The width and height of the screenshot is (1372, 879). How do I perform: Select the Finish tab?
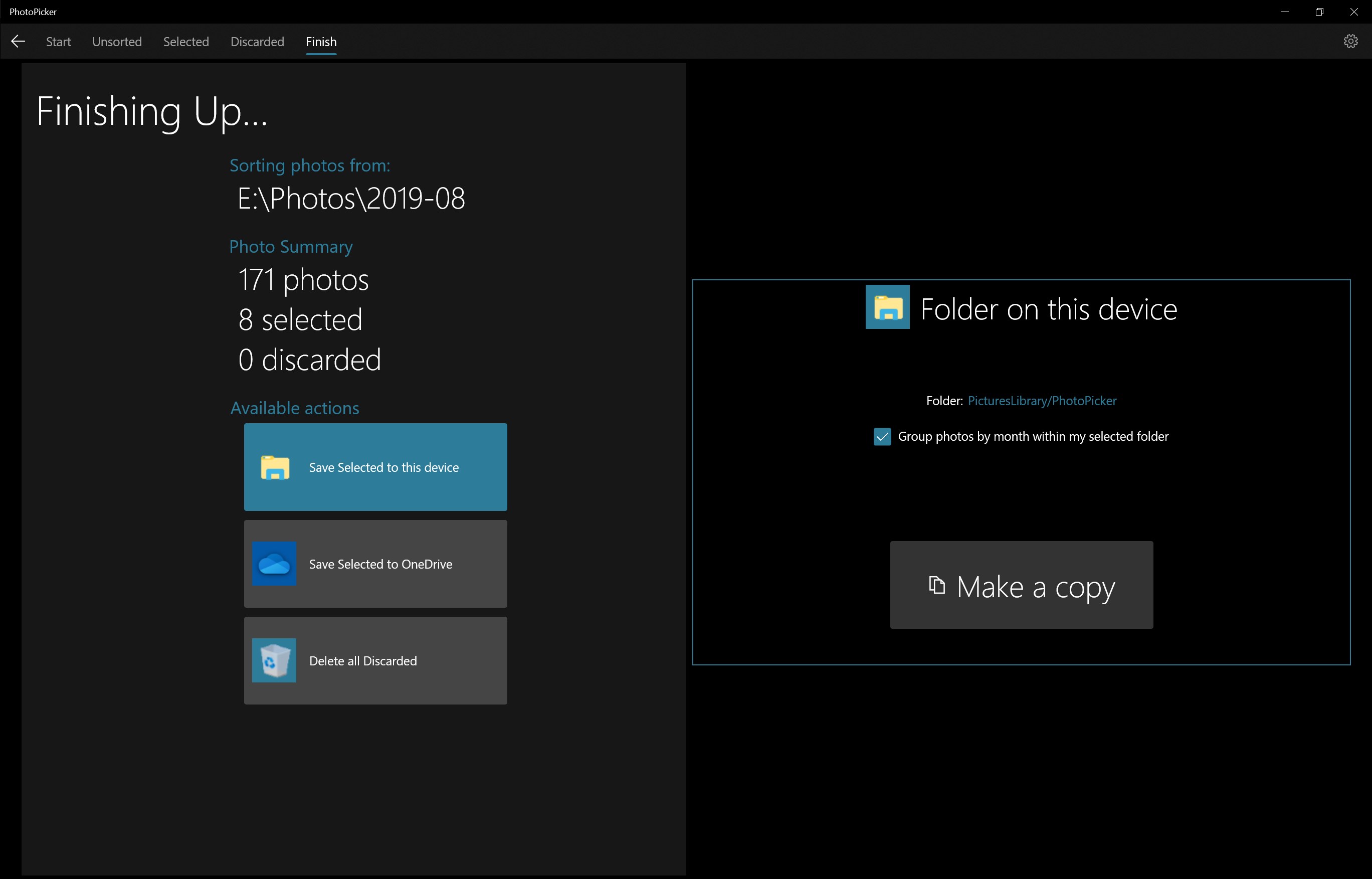point(321,42)
